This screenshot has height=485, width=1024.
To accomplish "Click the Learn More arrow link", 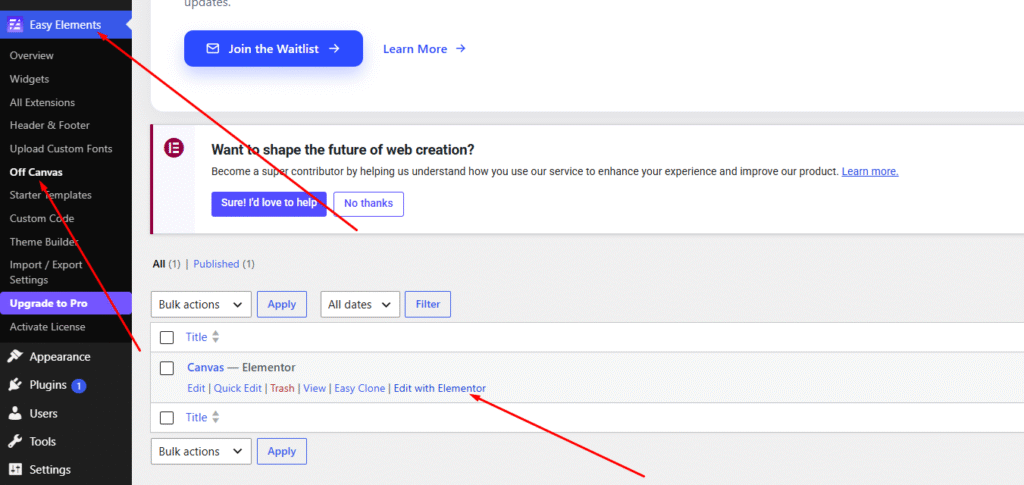I will tap(424, 49).
